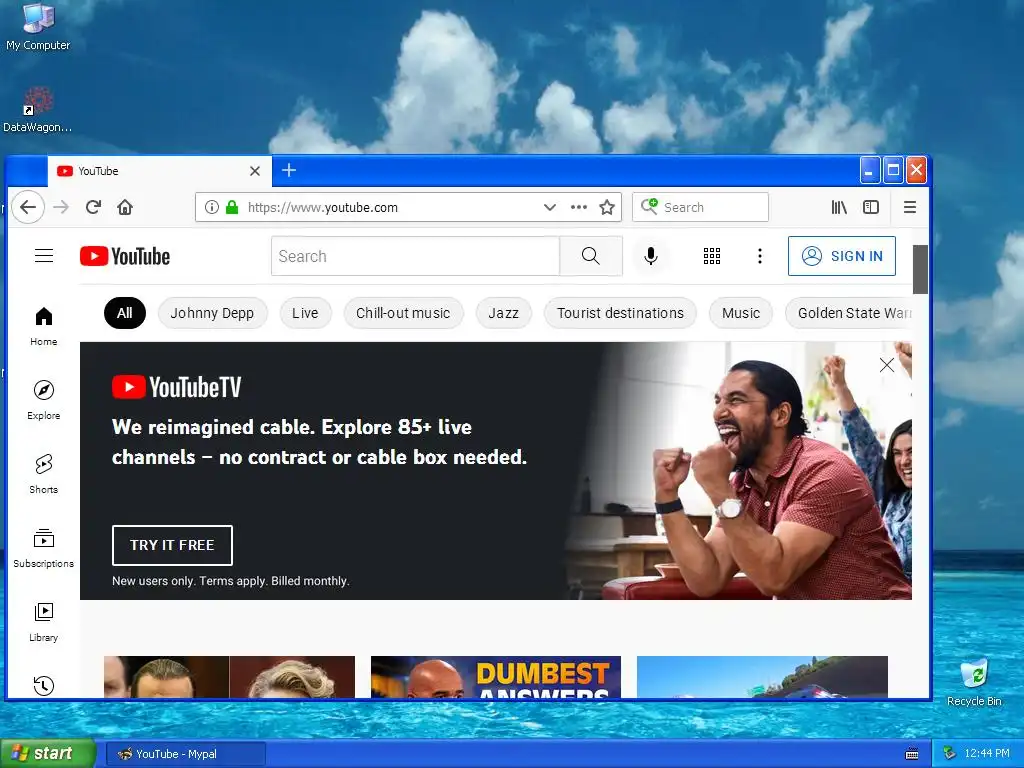Open Home in the sidebar

(44, 326)
